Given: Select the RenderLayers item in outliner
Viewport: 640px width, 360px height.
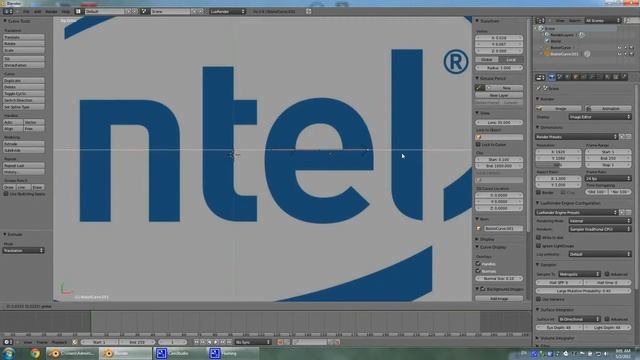Looking at the screenshot, I should (x=562, y=35).
